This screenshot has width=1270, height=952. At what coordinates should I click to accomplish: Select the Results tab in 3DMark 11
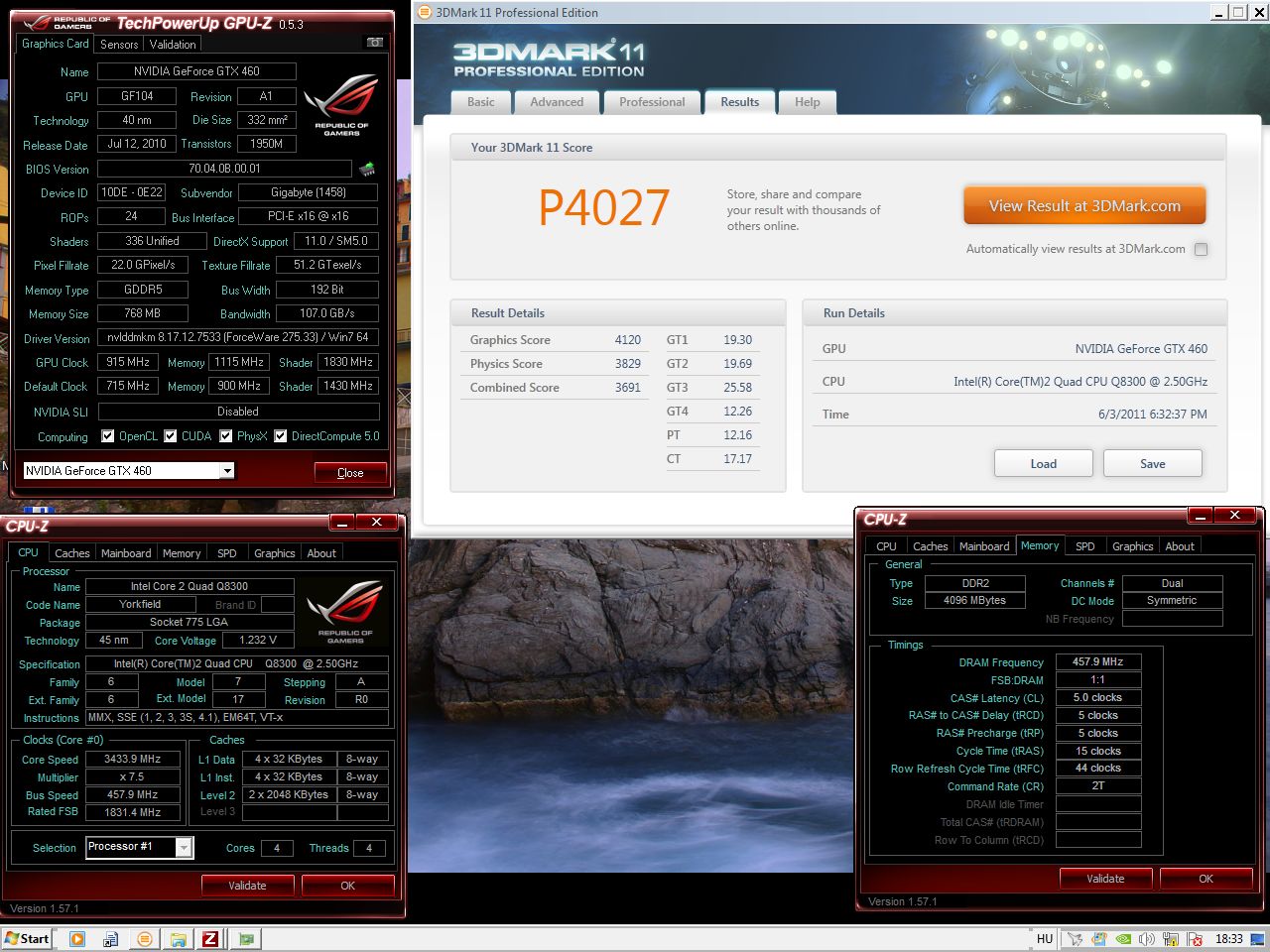(740, 102)
